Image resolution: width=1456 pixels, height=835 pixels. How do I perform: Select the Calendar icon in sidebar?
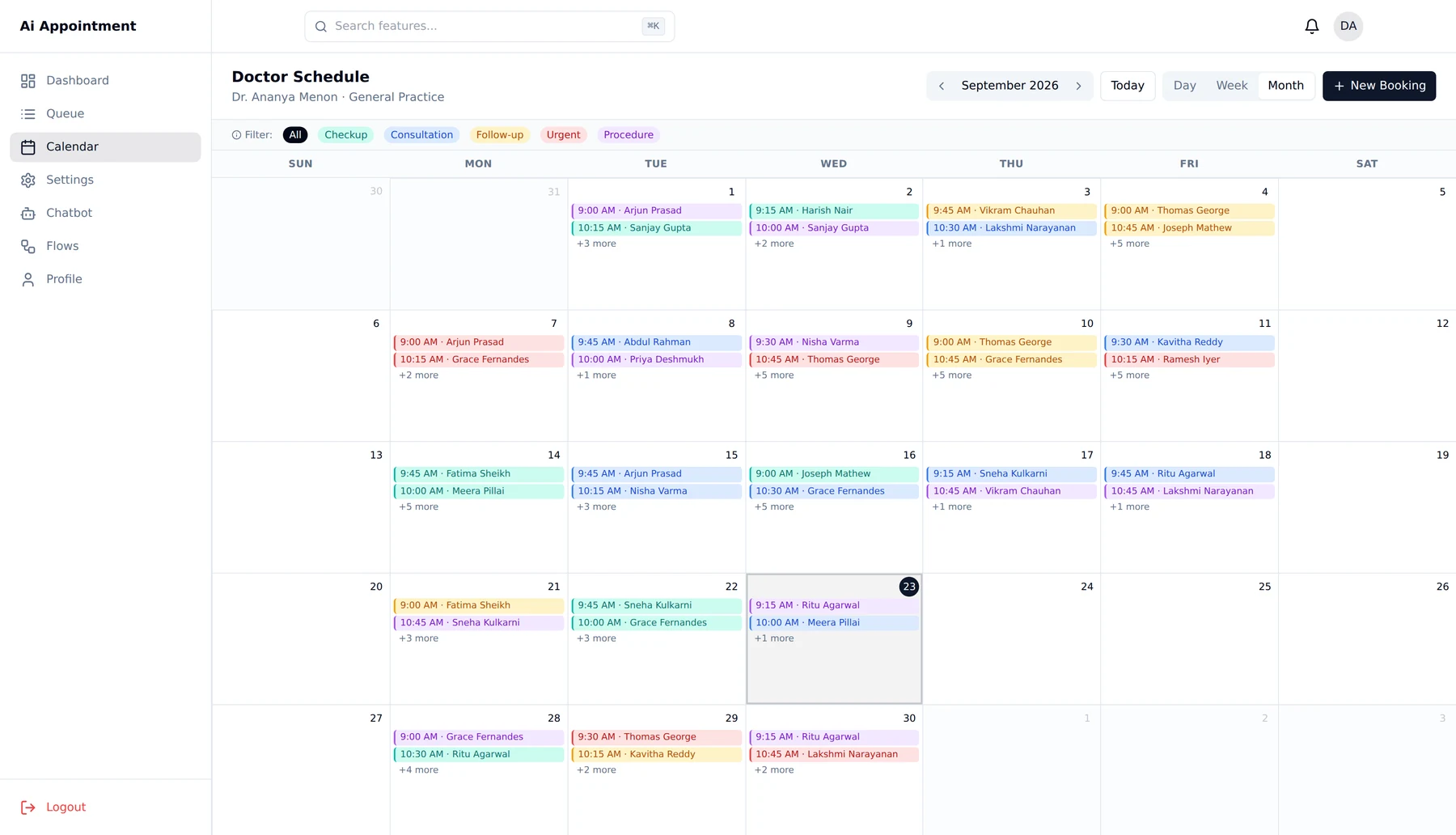coord(28,147)
